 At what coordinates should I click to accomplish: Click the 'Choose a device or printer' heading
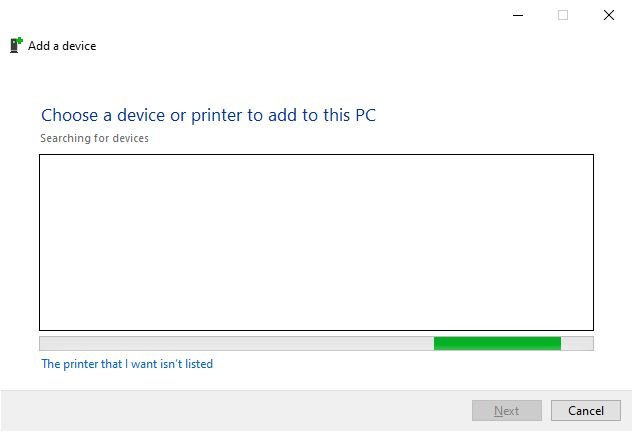[208, 115]
